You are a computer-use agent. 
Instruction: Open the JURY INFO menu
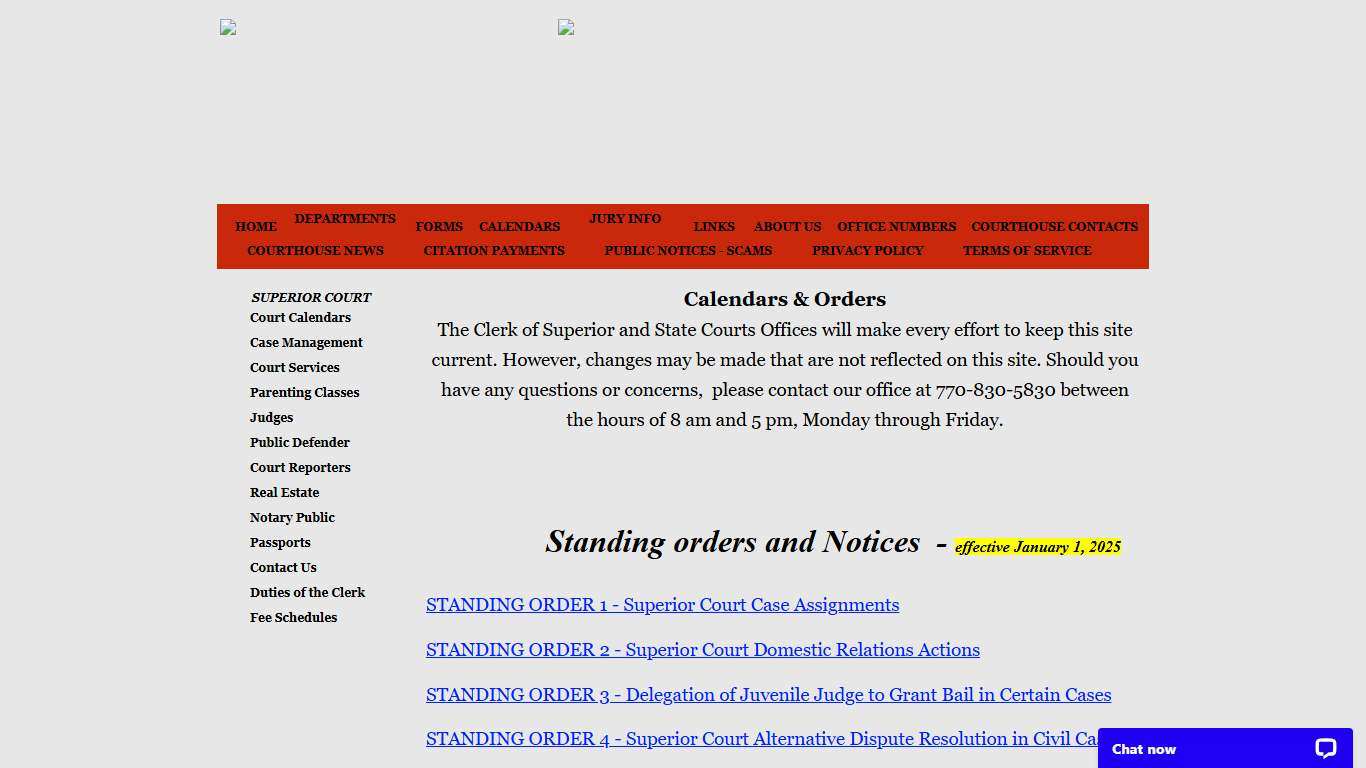pyautogui.click(x=625, y=219)
